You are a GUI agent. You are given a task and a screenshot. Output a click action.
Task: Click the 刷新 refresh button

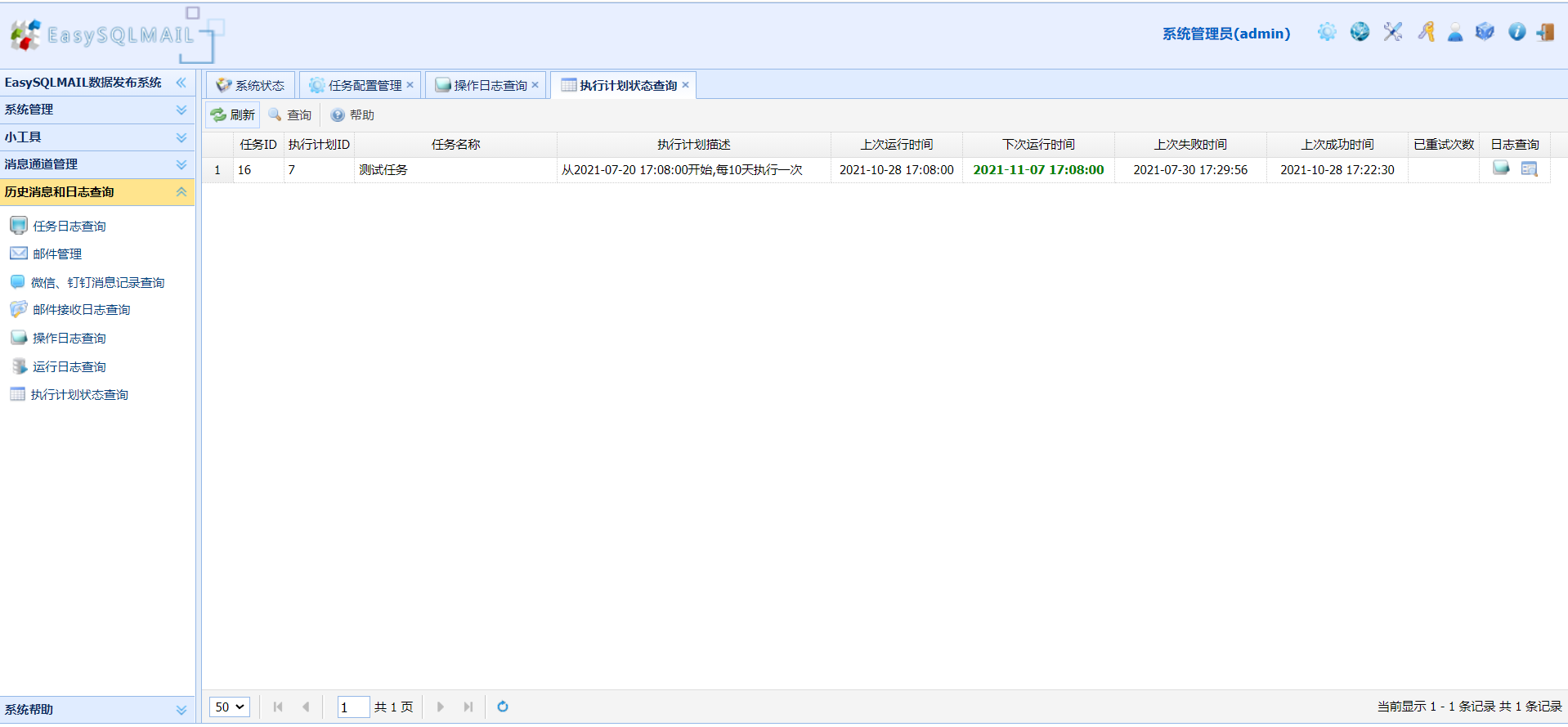point(233,115)
